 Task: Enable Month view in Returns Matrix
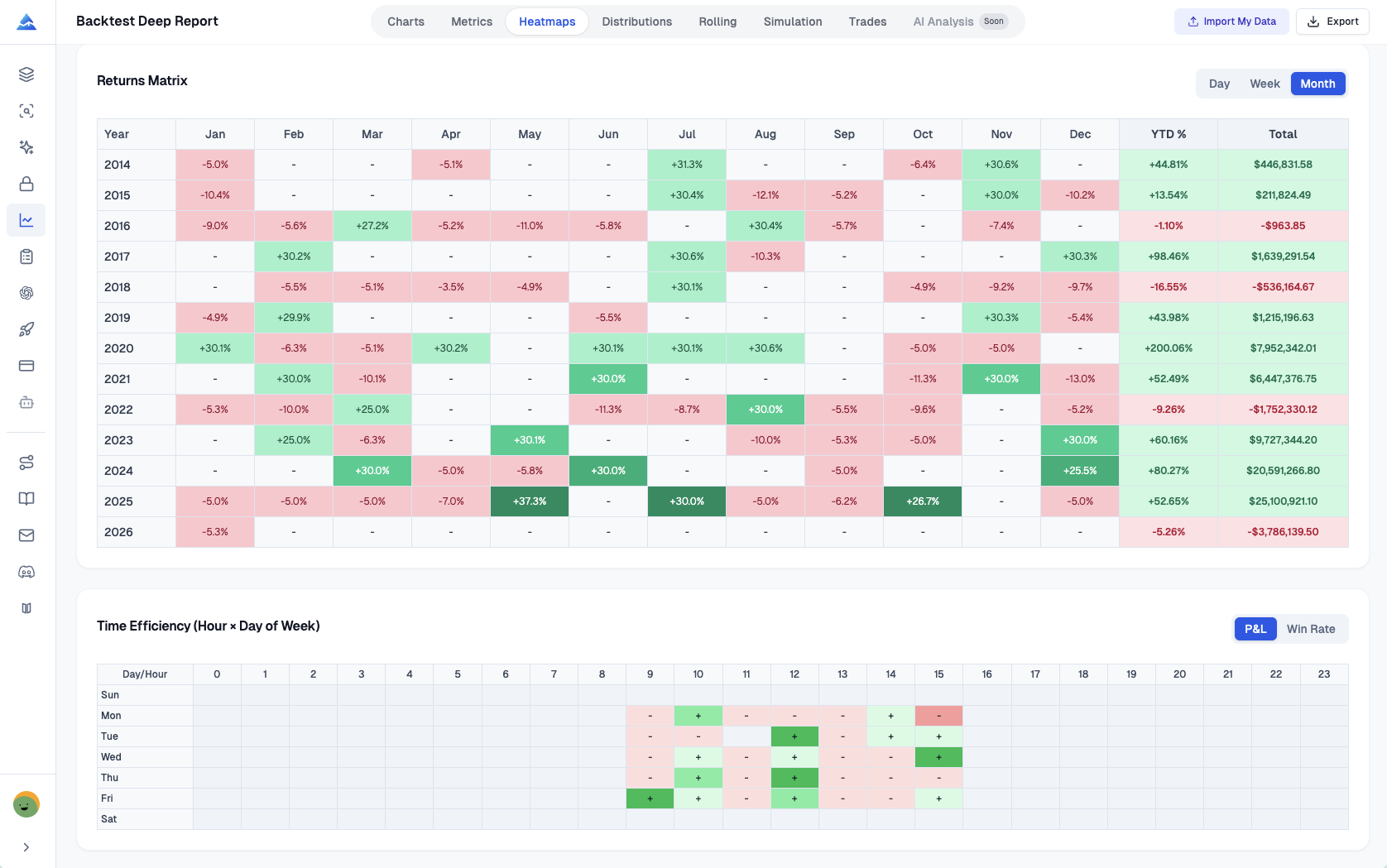(x=1317, y=83)
